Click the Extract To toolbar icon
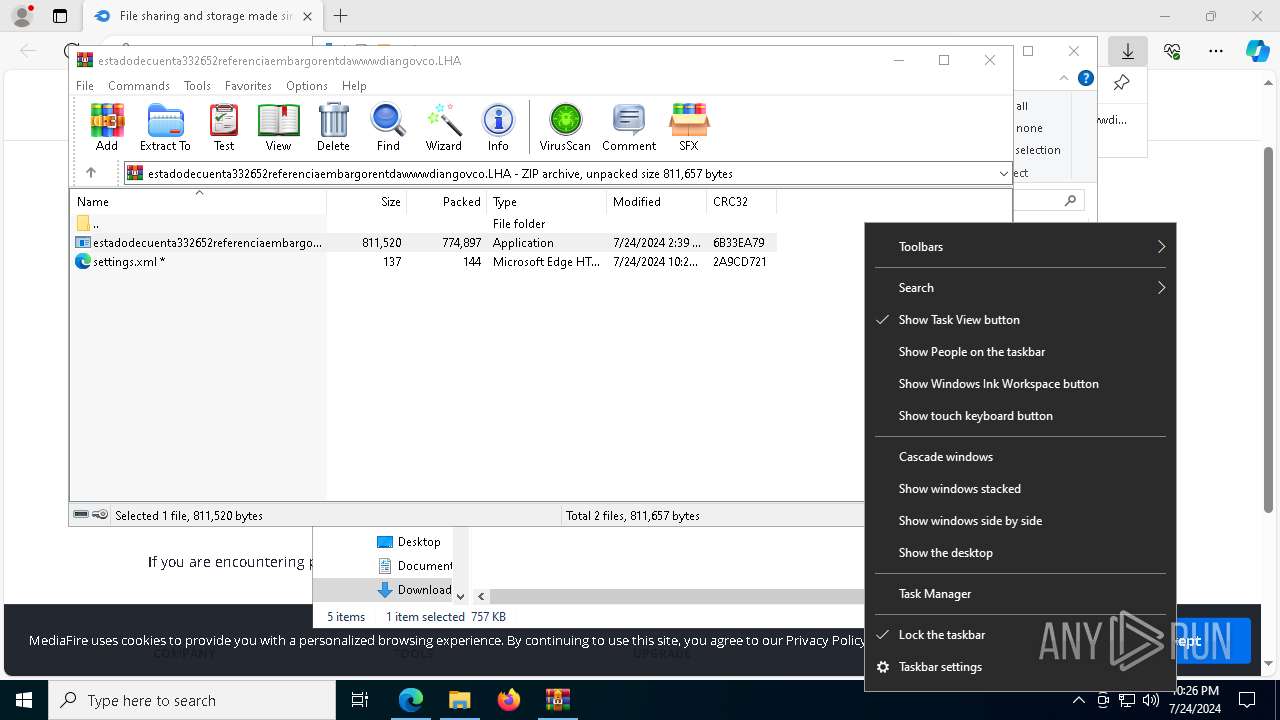Screen dimensions: 1280x720 tap(165, 127)
